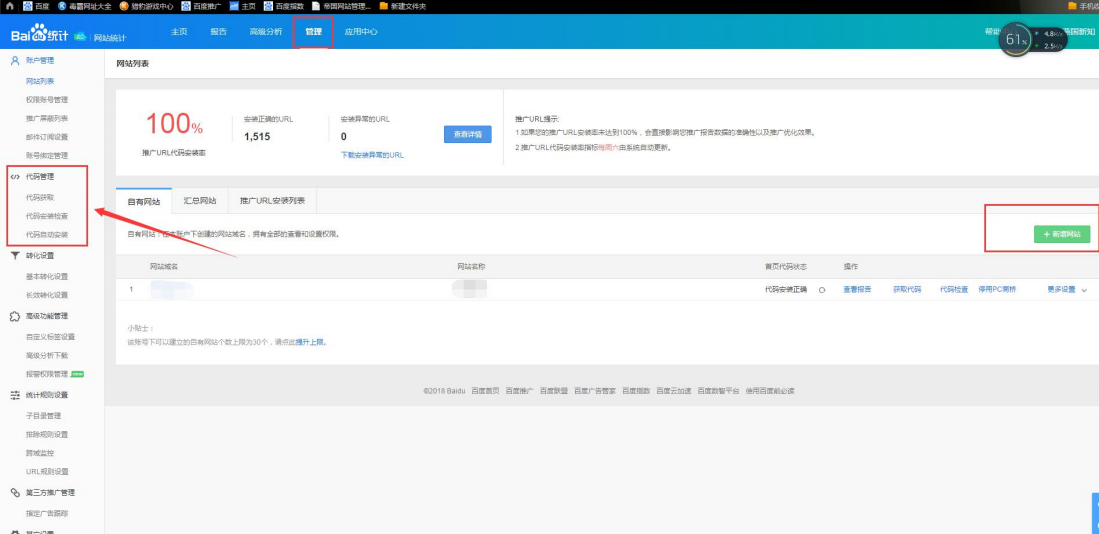
Task: Open 代码自动安装 in the sidebar
Action: point(47,235)
